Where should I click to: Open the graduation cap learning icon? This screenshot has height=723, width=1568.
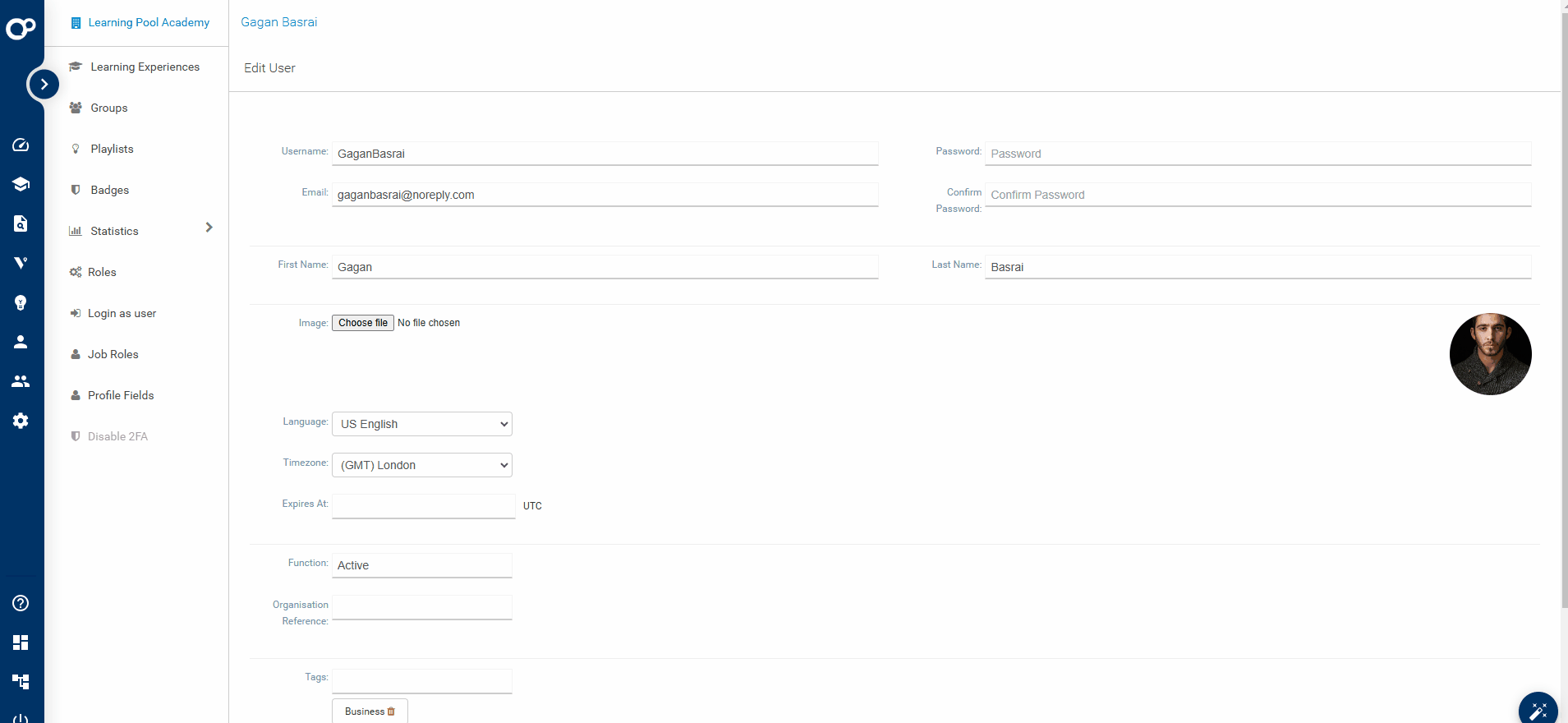[x=21, y=184]
